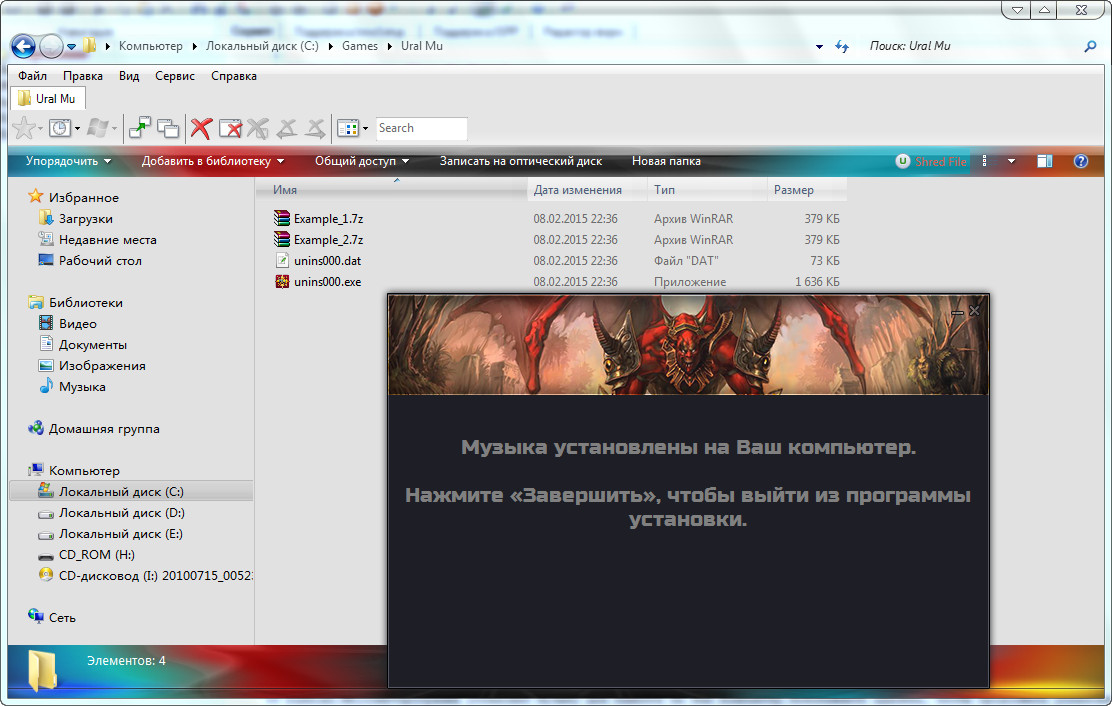Expand the clock history dropdown arrow

pos(77,128)
